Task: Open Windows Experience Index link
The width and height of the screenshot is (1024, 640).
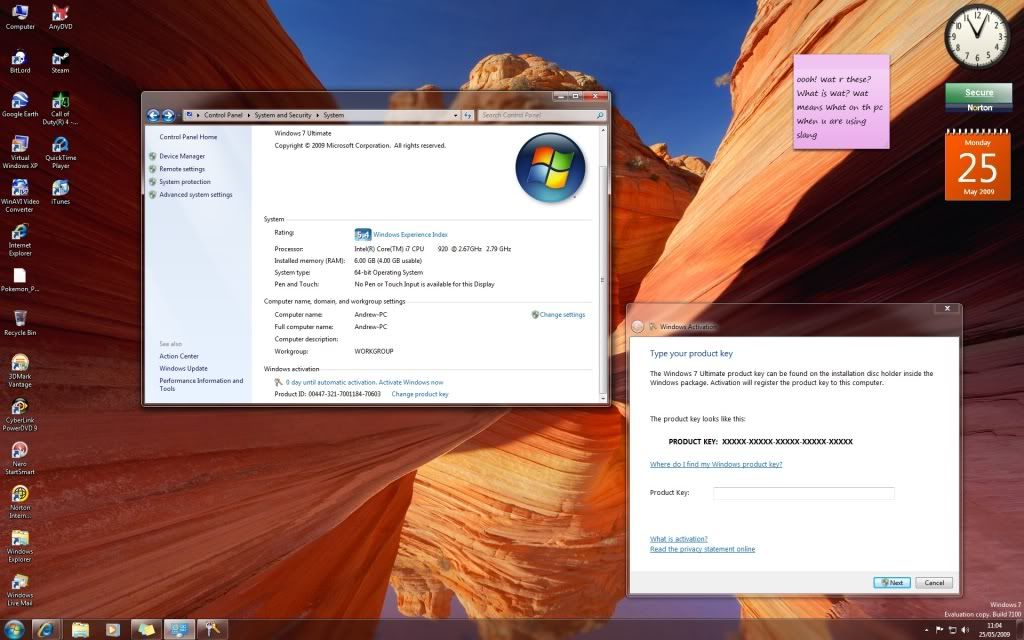Action: (x=410, y=234)
